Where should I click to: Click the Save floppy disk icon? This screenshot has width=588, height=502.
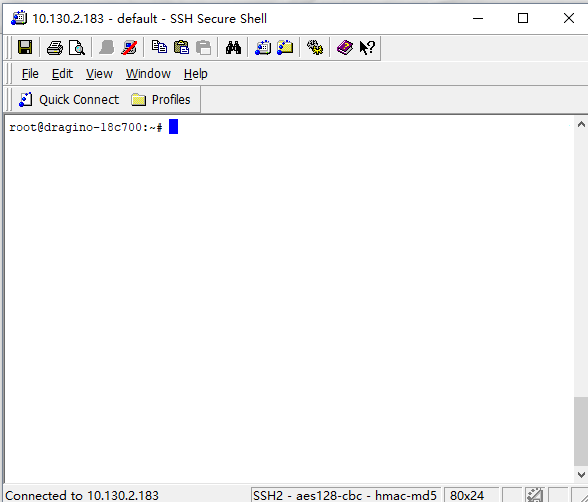click(x=25, y=48)
